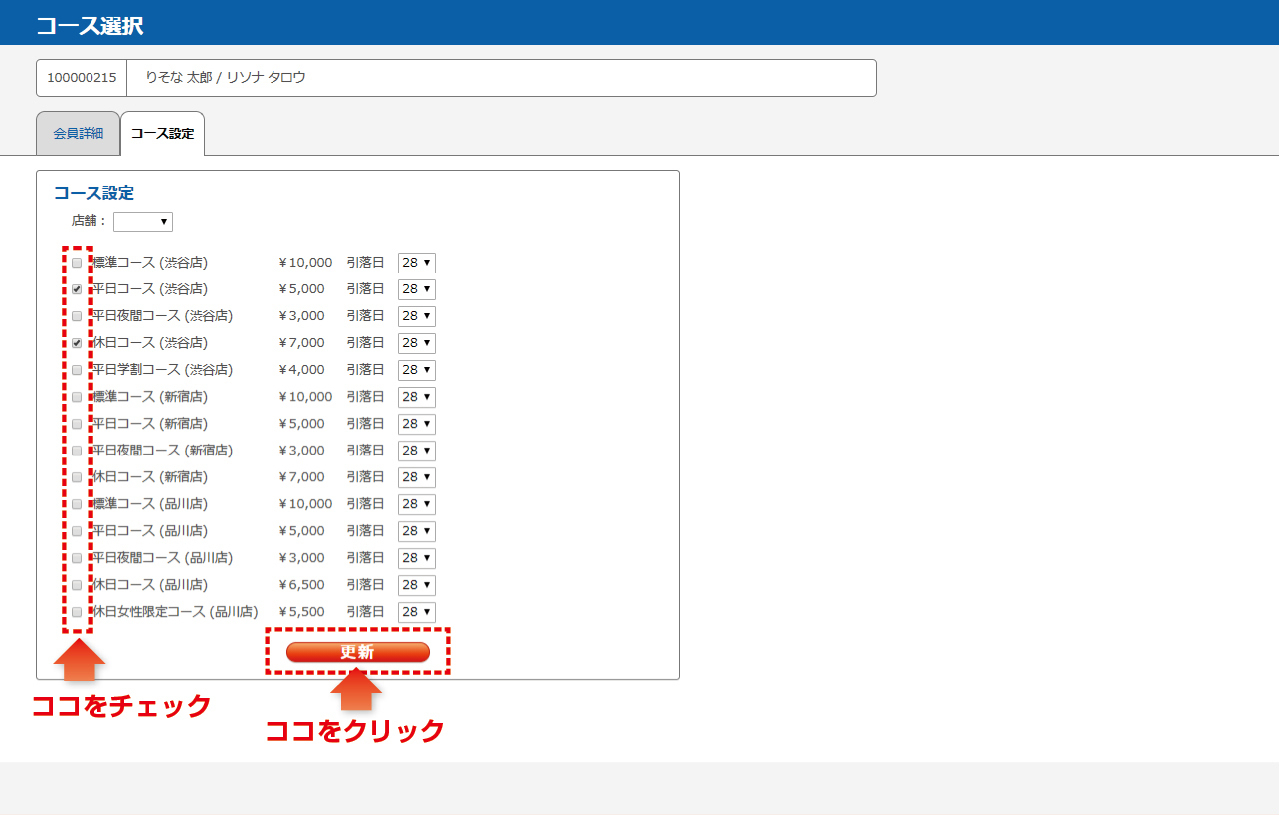Click the 店舗： label
Screen dimensions: 1279x815
[x=90, y=221]
